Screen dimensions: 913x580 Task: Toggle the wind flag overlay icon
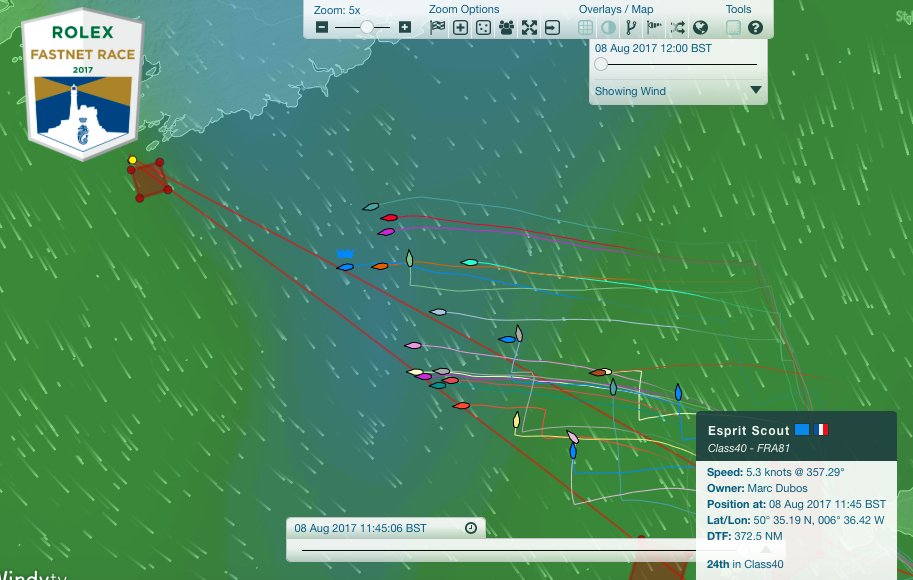coord(654,27)
